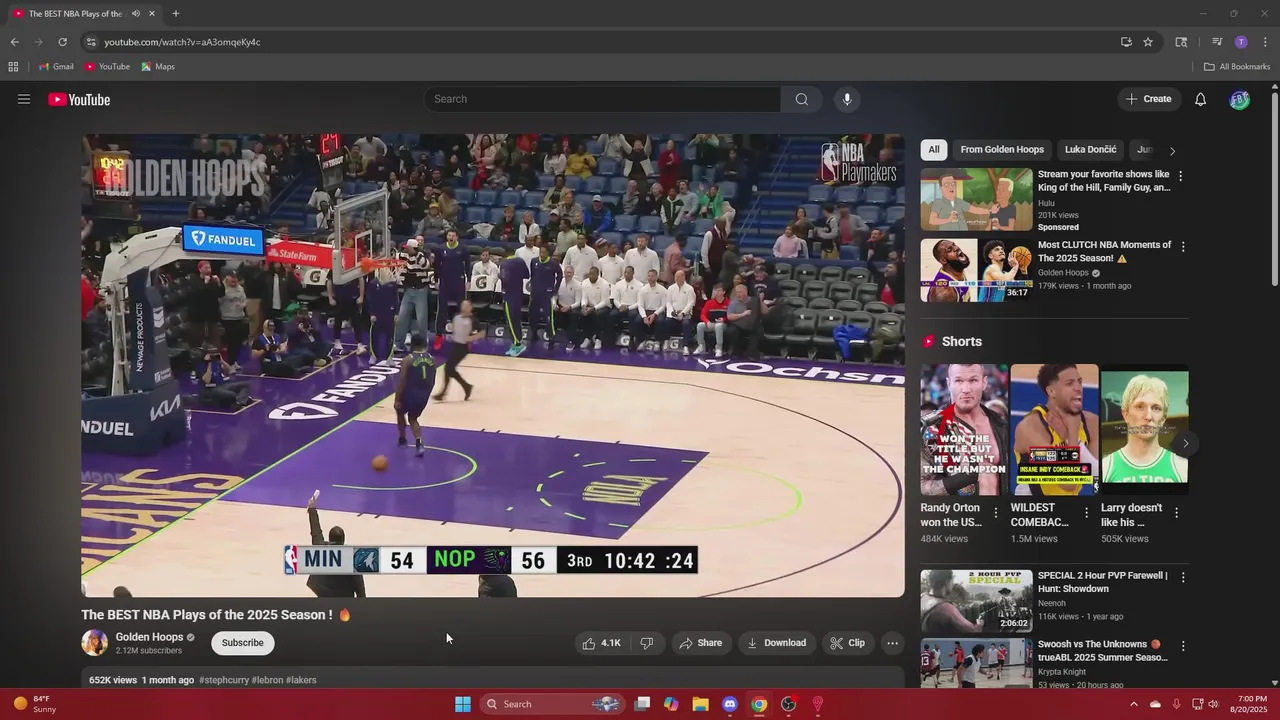Show next Shorts with arrow button

pos(1185,443)
